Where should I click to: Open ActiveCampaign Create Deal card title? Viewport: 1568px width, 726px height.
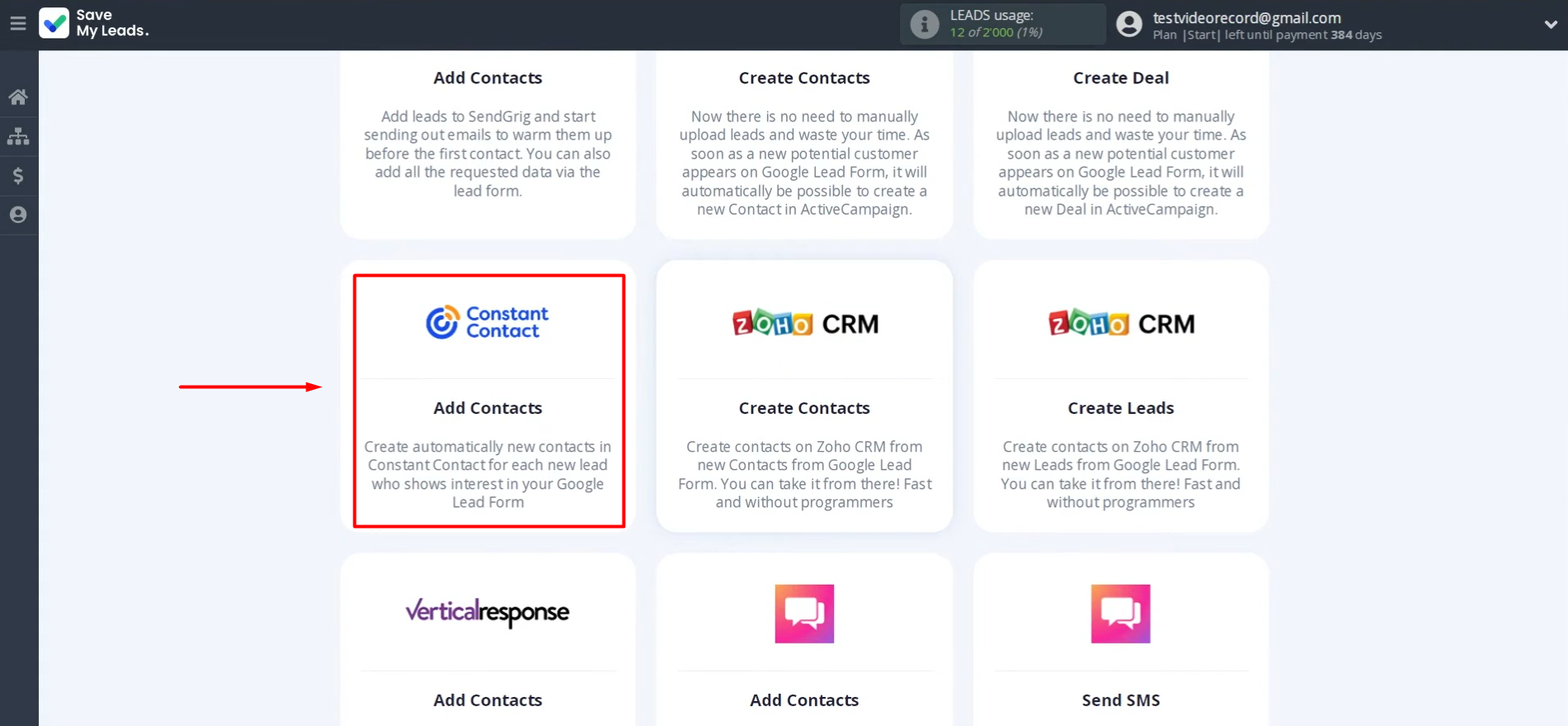(1120, 78)
